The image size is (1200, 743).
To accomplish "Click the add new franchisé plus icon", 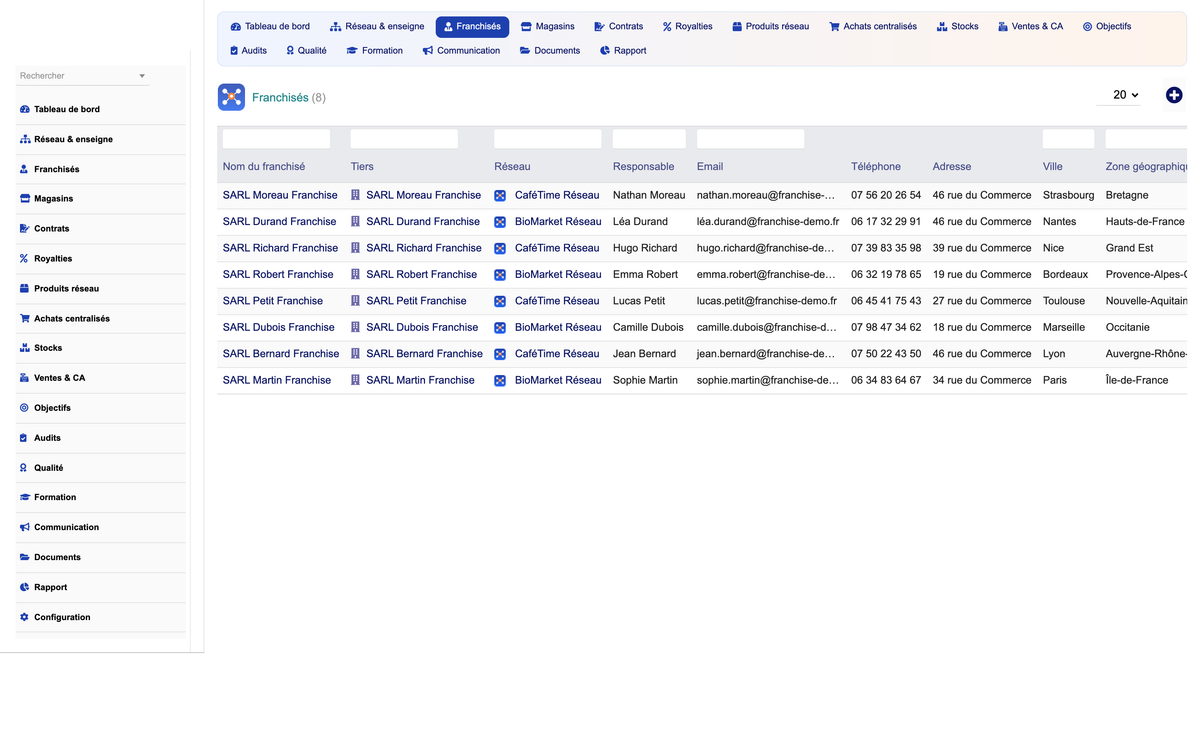I will coord(1174,95).
